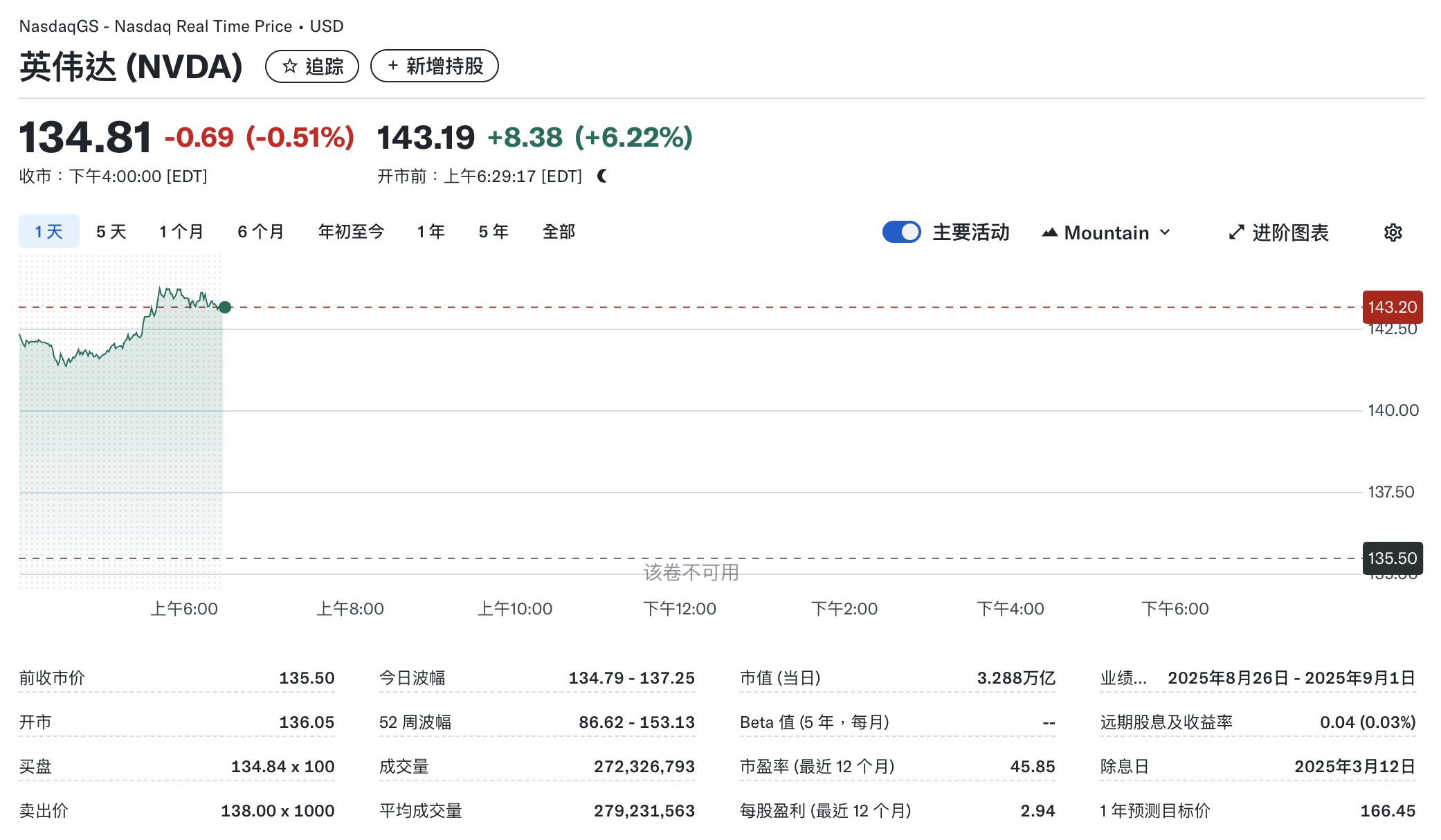Click the 新增持股 button
Image resolution: width=1441 pixels, height=840 pixels.
point(435,66)
